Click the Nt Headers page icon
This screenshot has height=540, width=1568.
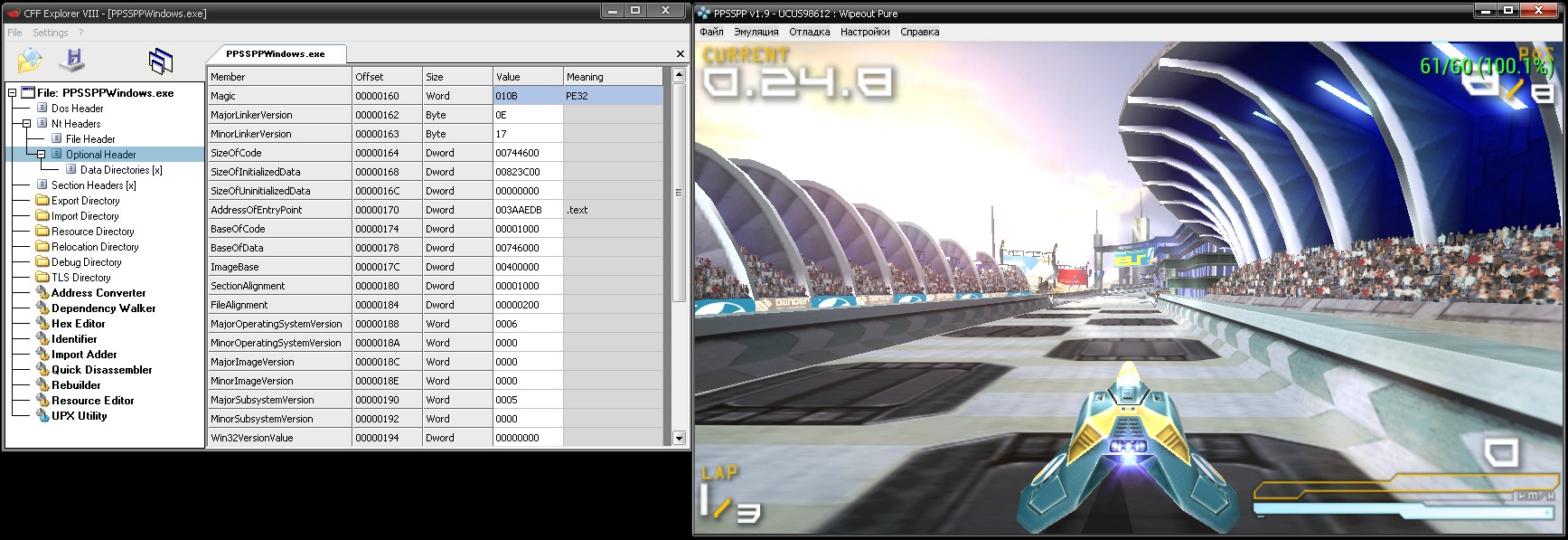click(x=42, y=123)
